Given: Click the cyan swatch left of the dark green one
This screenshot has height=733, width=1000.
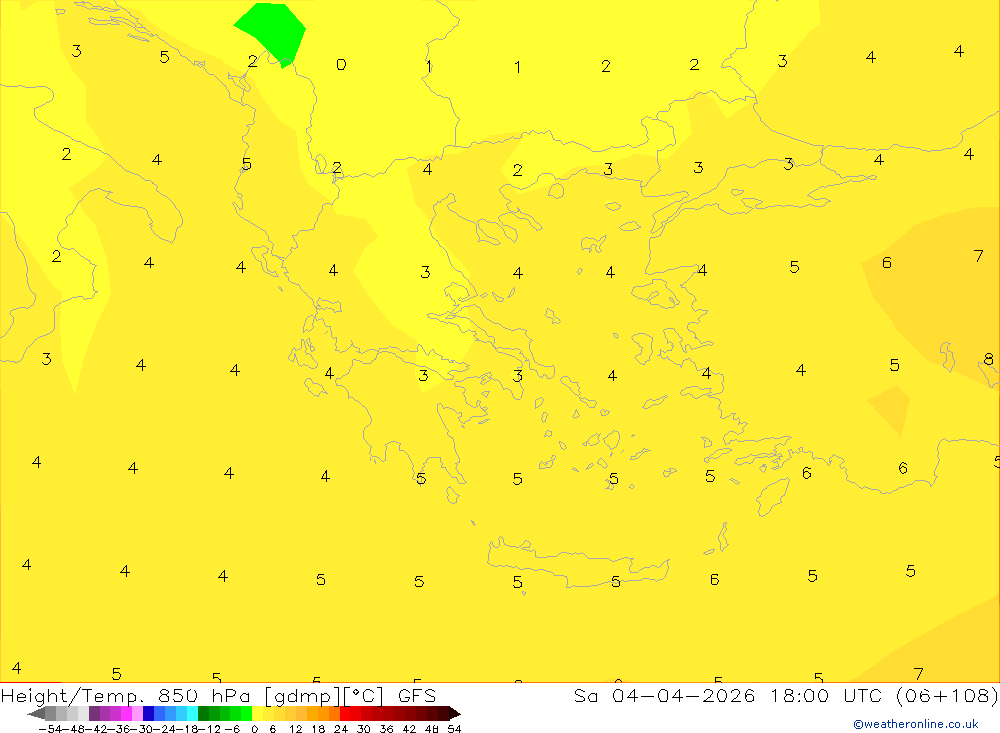Looking at the screenshot, I should click(x=192, y=713).
